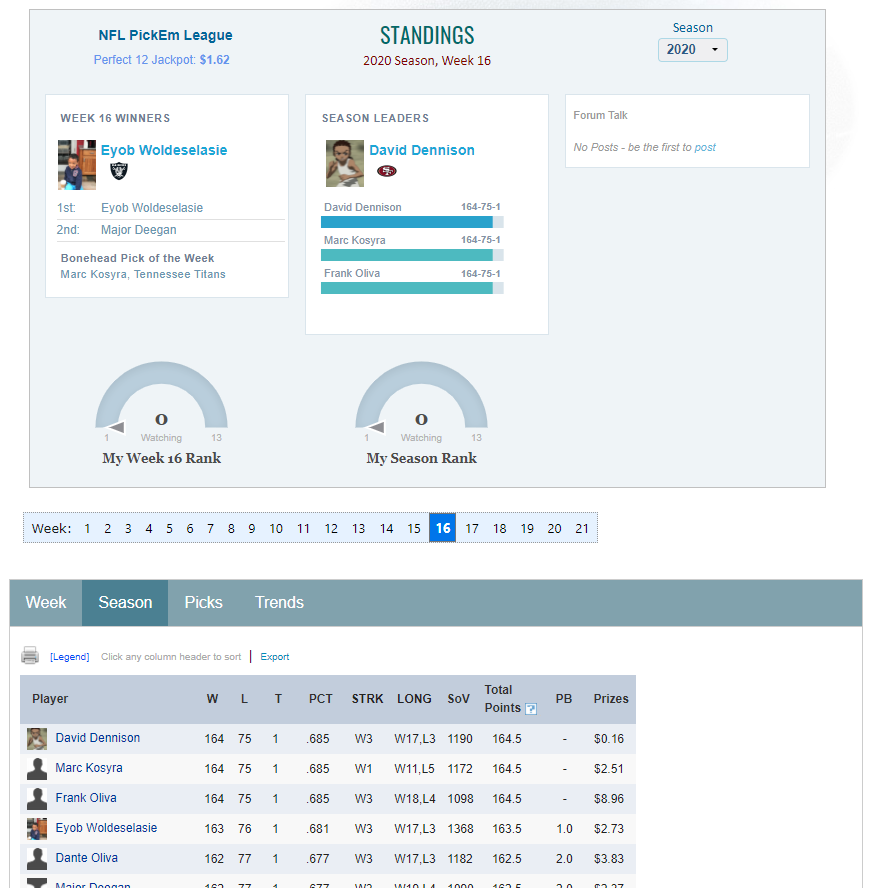The height and width of the screenshot is (888, 873).
Task: Open the Season 2020 dropdown
Action: 692,50
